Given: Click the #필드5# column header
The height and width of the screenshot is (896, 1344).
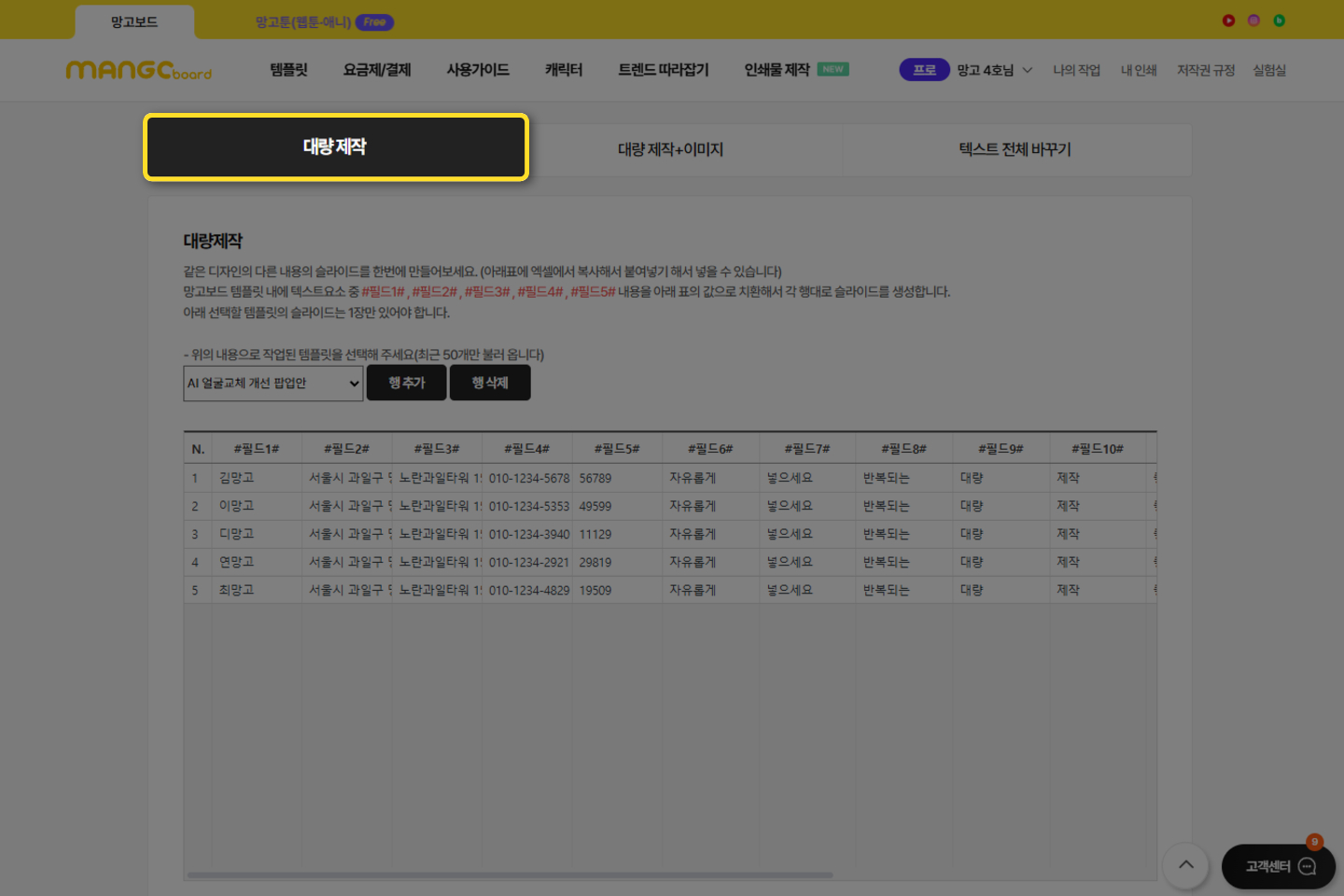Looking at the screenshot, I should point(617,449).
